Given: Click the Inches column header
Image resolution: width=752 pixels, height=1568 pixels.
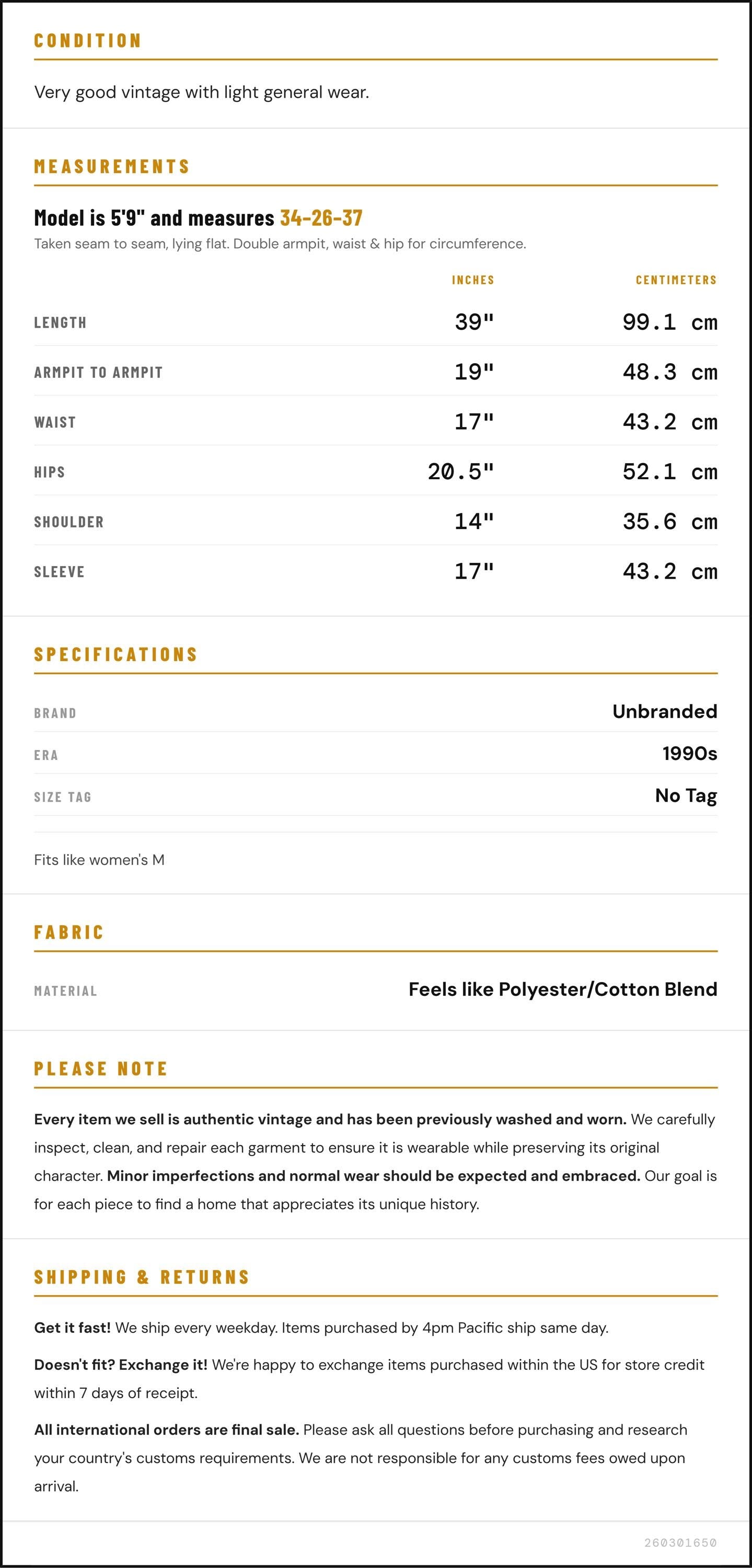Looking at the screenshot, I should [473, 280].
